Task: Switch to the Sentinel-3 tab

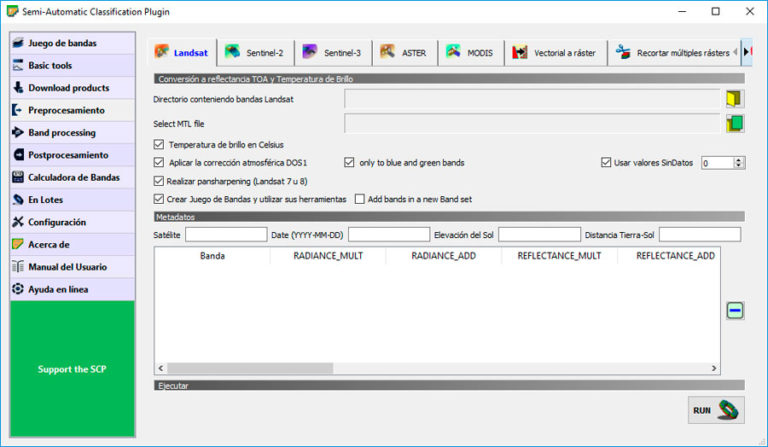Action: pos(333,52)
